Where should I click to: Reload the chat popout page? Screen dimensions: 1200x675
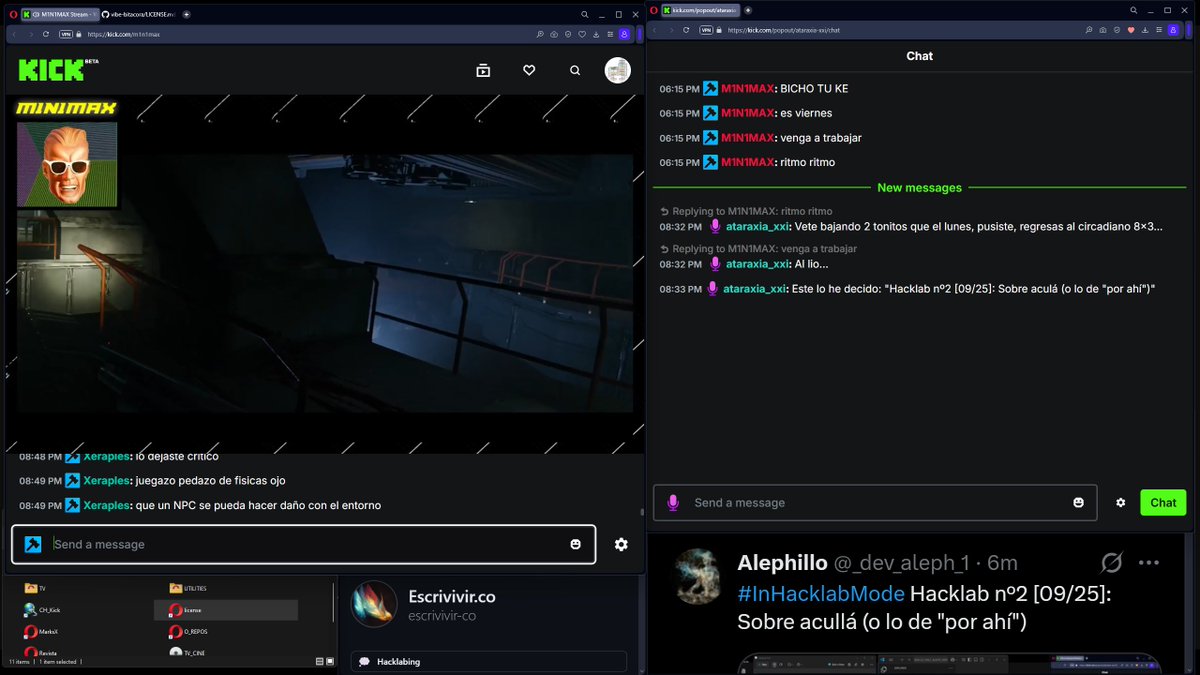(686, 30)
